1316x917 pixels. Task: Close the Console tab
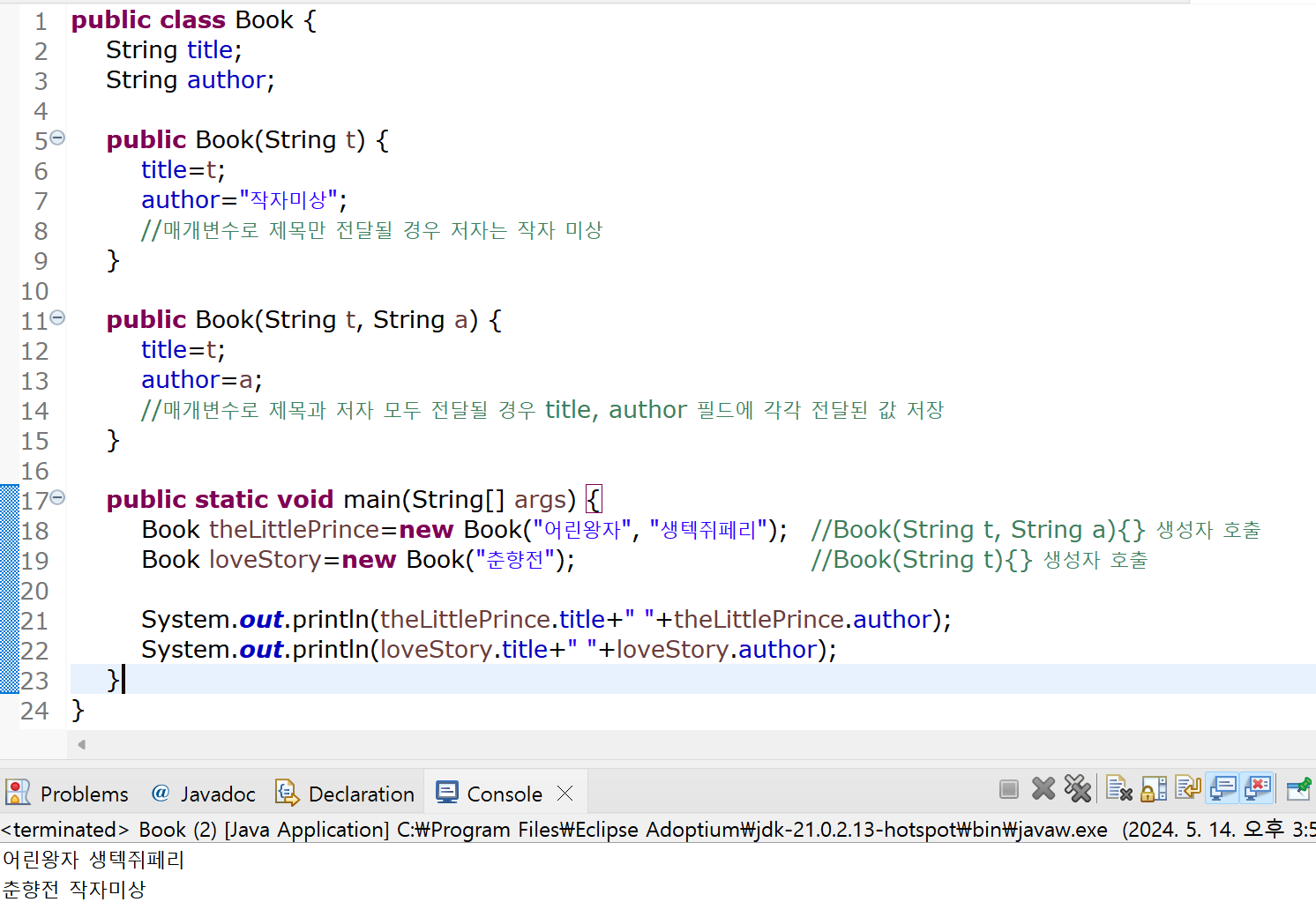point(565,794)
